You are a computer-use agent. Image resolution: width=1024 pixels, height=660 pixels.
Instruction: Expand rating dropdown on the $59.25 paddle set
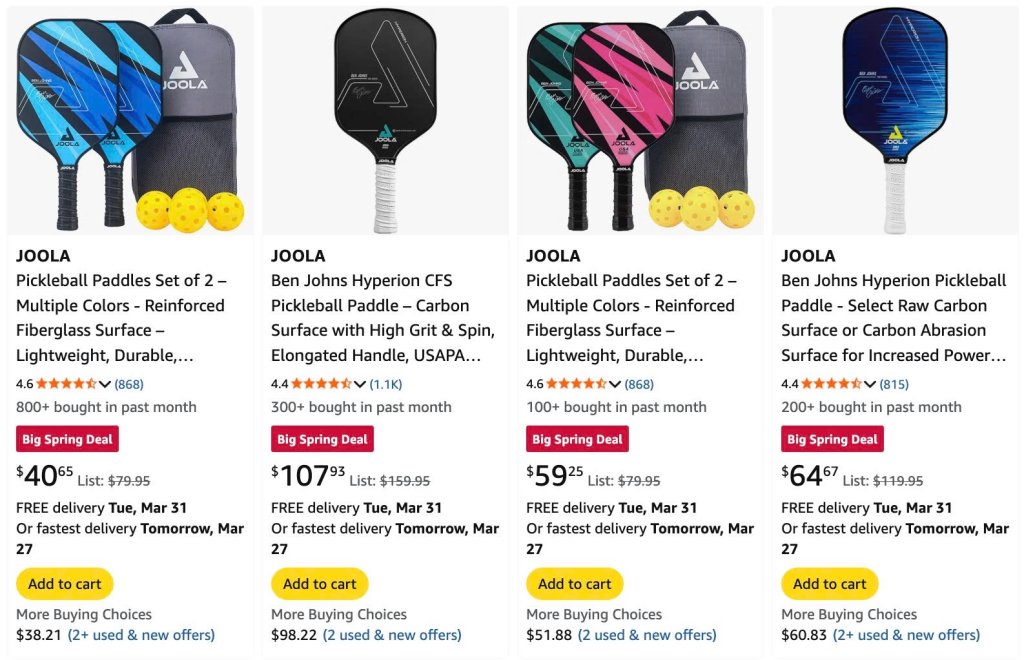click(x=615, y=384)
